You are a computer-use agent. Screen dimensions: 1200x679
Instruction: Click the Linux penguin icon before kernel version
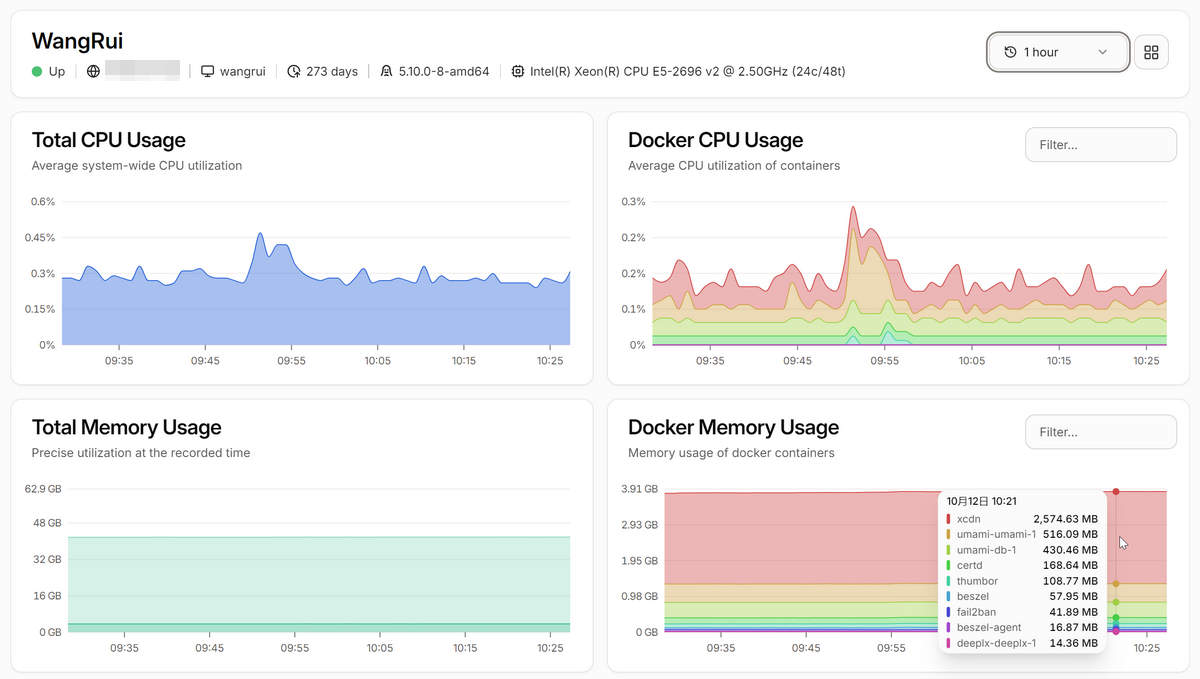[386, 72]
